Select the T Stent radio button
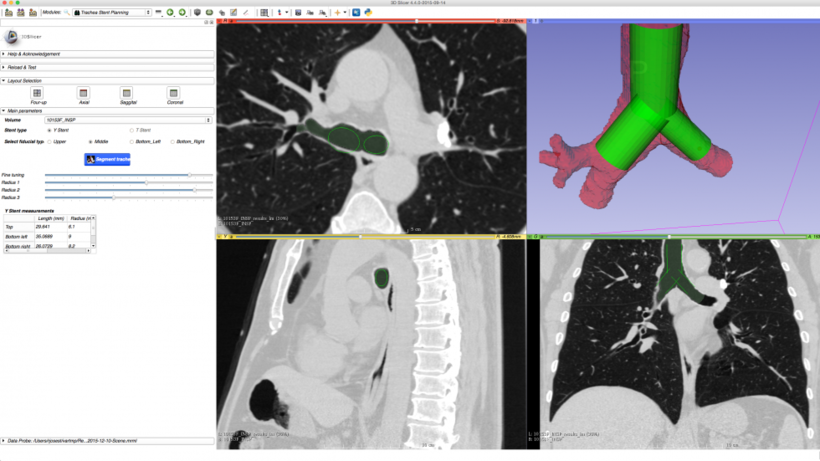The width and height of the screenshot is (820, 461). click(132, 130)
